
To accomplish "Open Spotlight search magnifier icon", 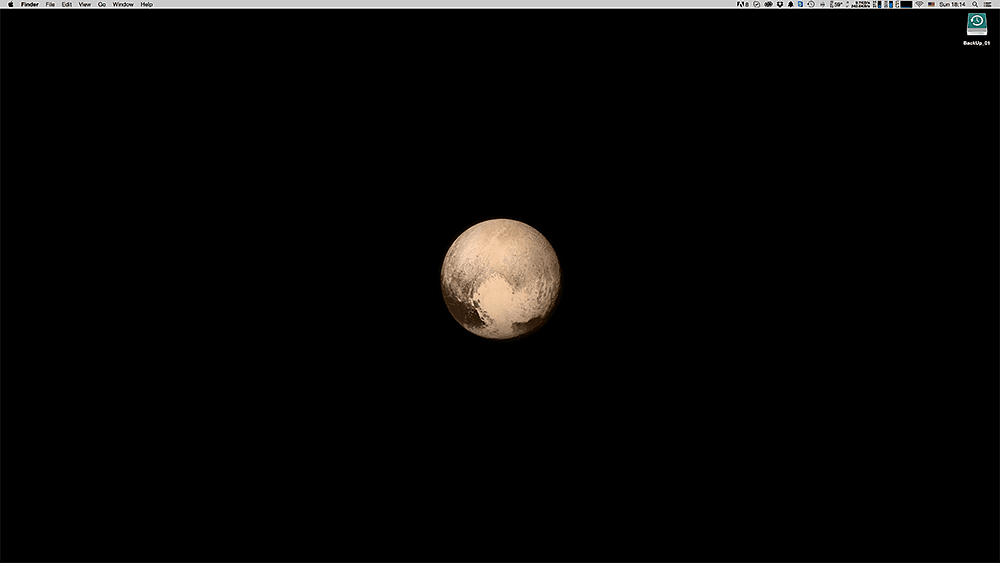I will pyautogui.click(x=975, y=4).
